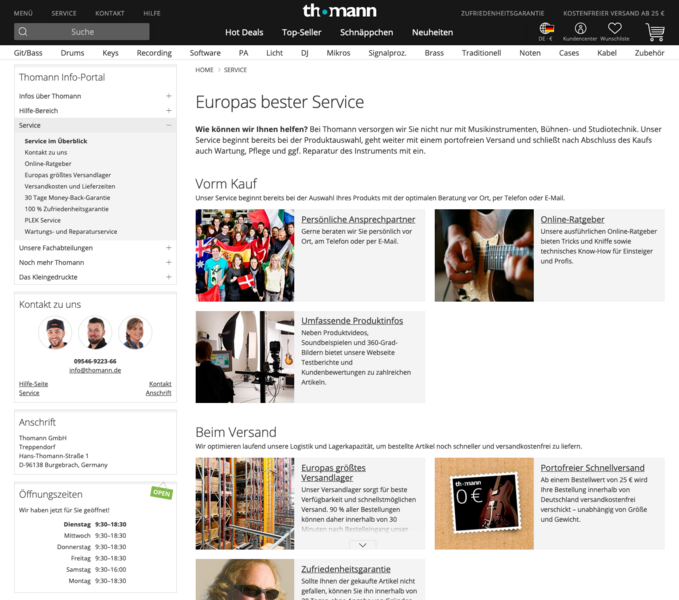
Task: Select PLEK Service sidebar entry
Action: pyautogui.click(x=42, y=220)
